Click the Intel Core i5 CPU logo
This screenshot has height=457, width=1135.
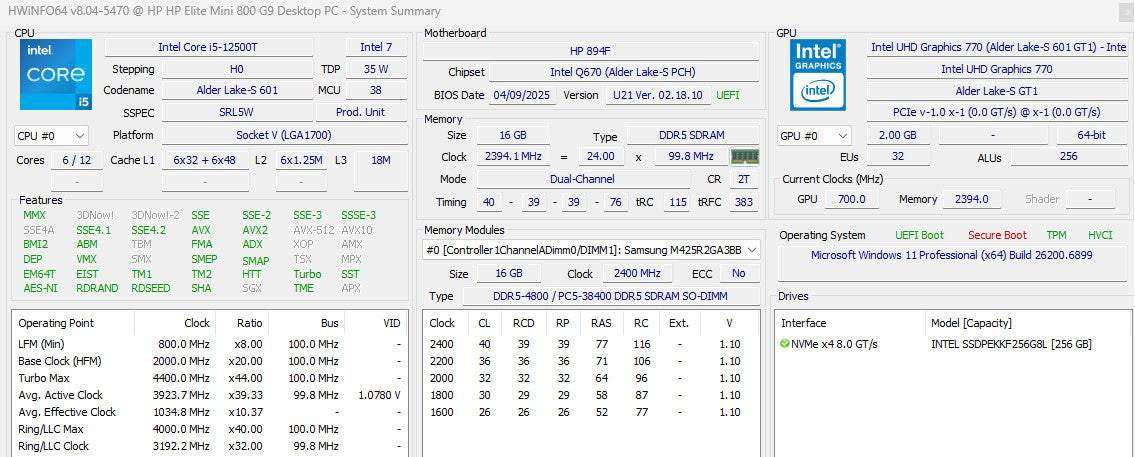56,75
